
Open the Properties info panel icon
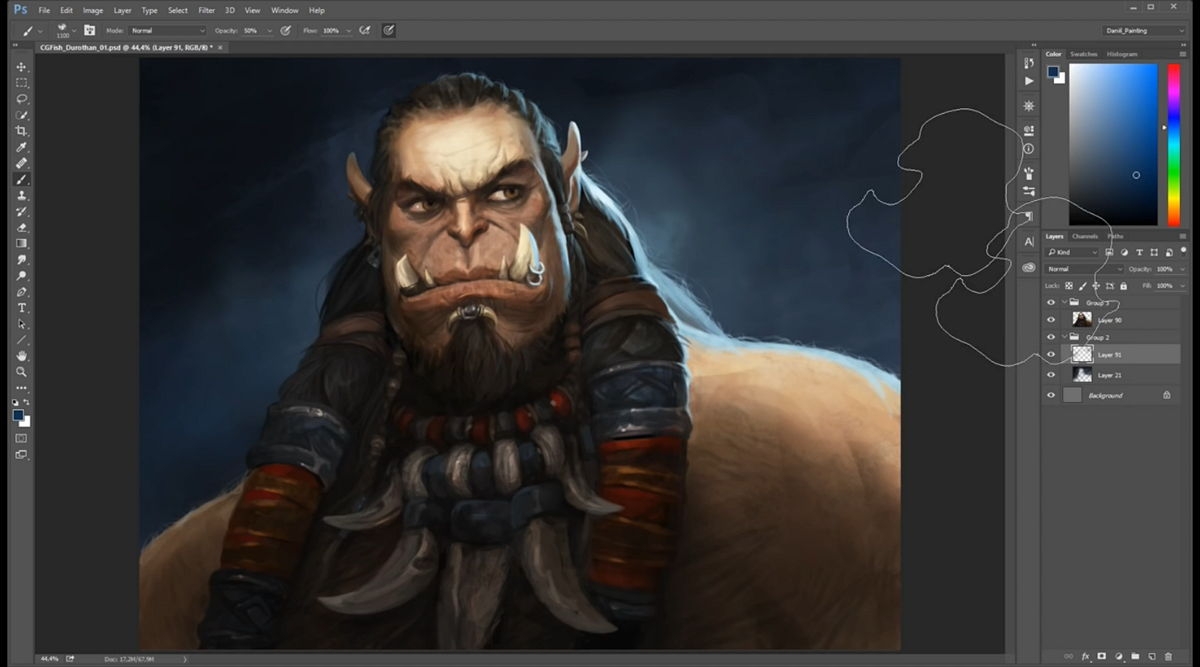click(x=1029, y=148)
